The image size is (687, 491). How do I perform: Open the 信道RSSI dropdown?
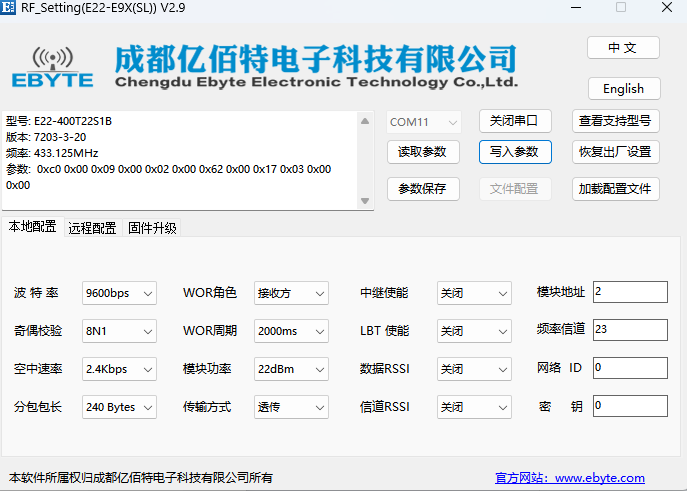tap(474, 407)
